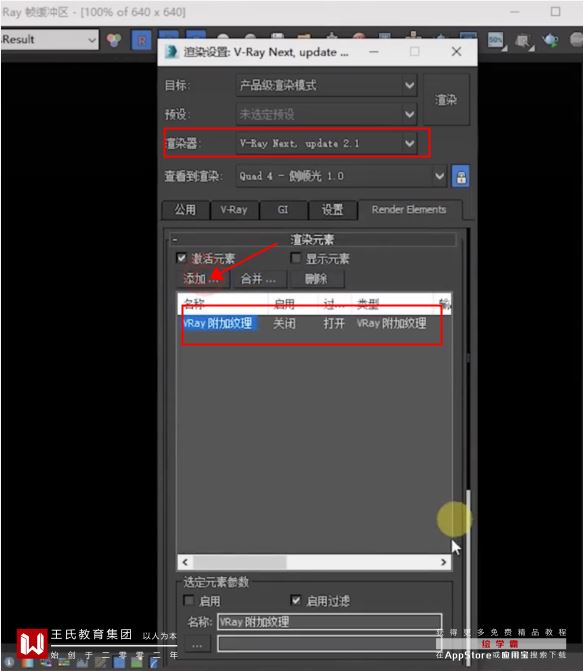Click the 删除 delete button
583x671 pixels.
(x=316, y=279)
